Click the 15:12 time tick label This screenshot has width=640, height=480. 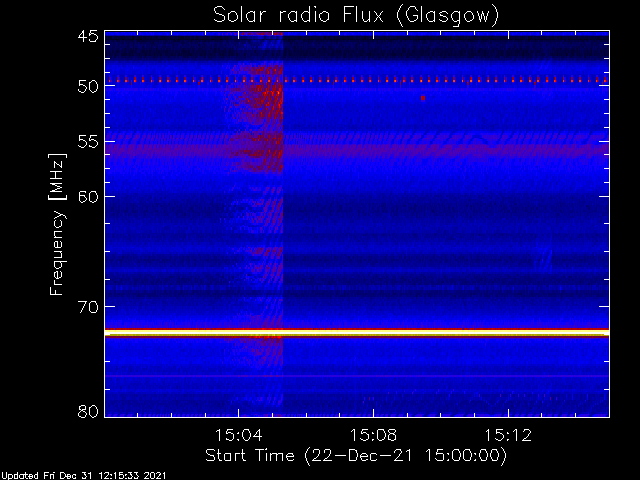pos(508,435)
